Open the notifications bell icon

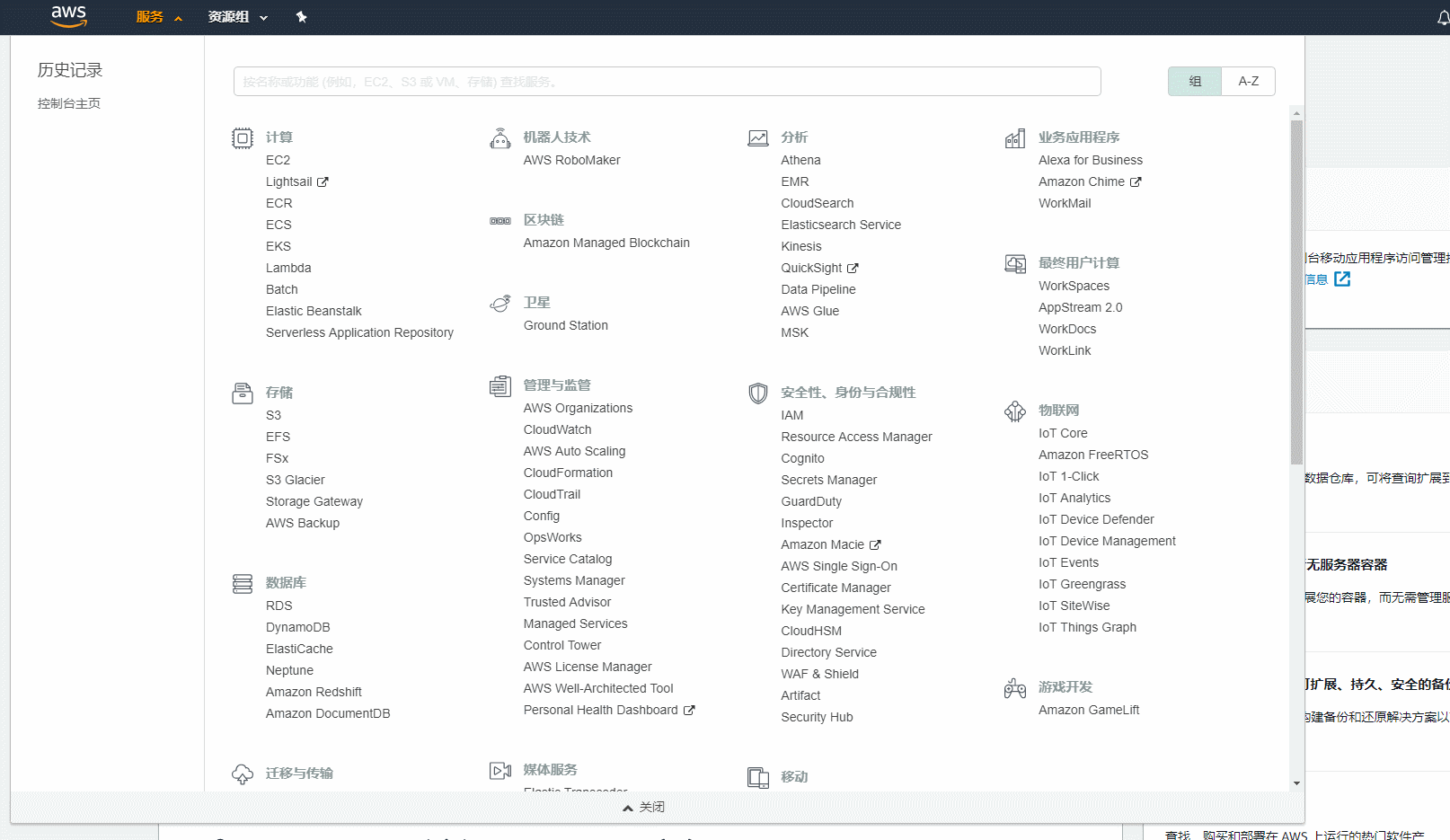coord(1443,18)
